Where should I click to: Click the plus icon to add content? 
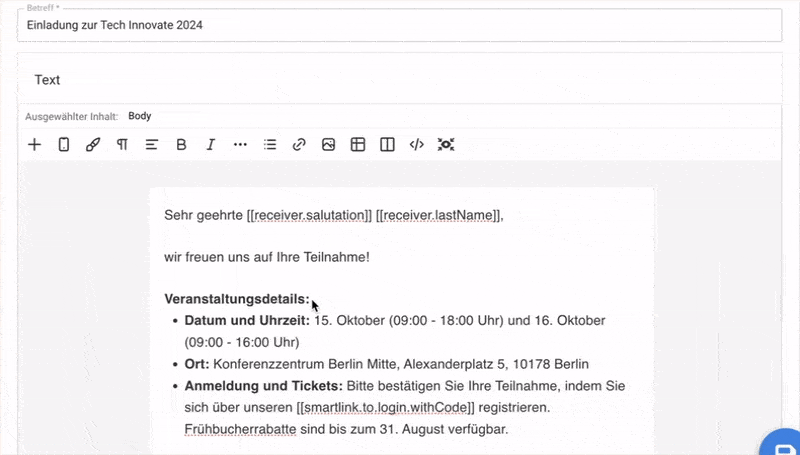point(34,145)
